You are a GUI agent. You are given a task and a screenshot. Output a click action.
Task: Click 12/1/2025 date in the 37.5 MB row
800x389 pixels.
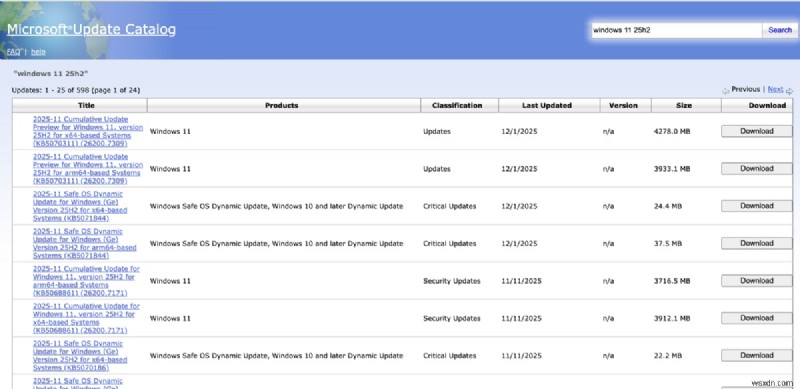[519, 244]
